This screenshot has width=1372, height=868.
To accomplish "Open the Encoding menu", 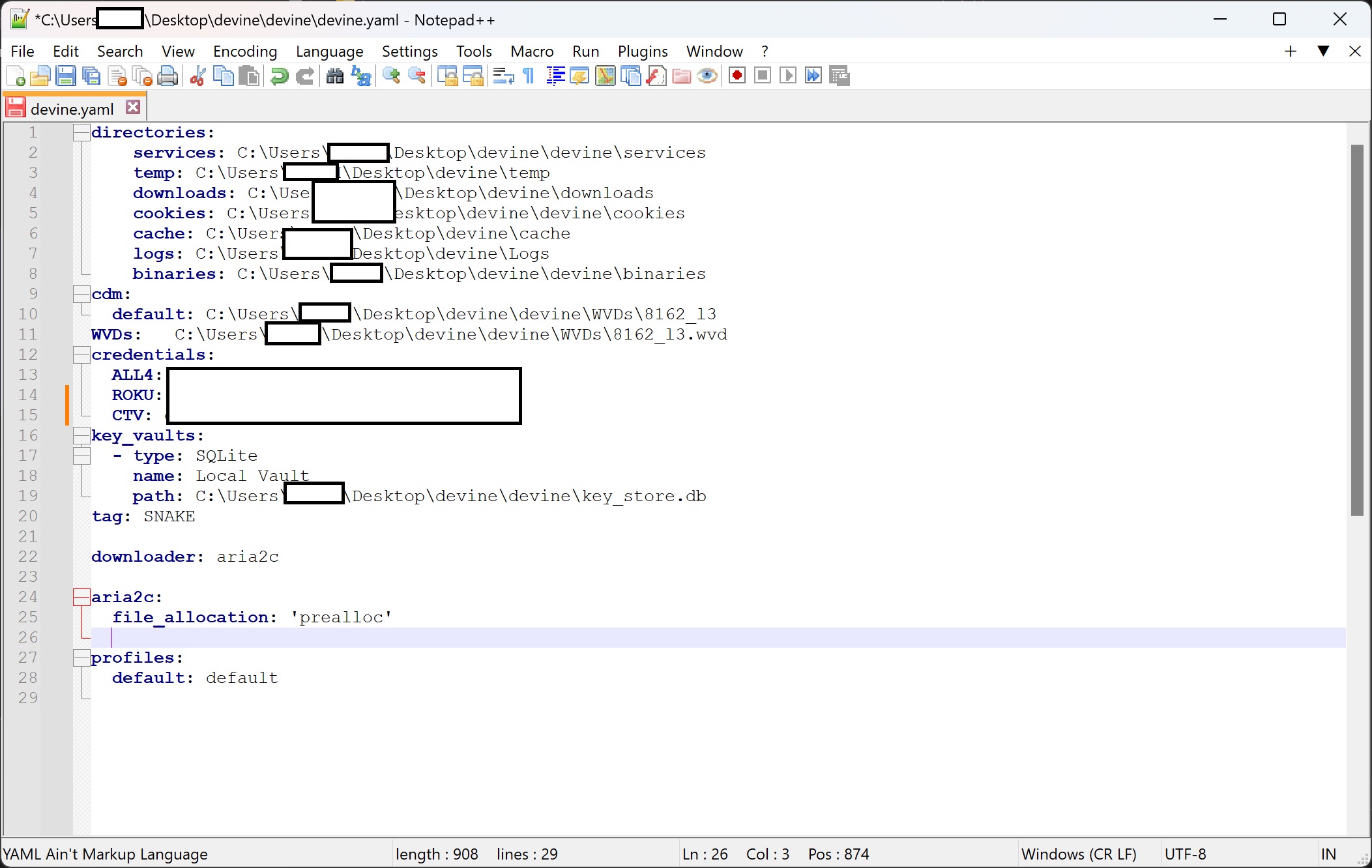I will pos(244,51).
